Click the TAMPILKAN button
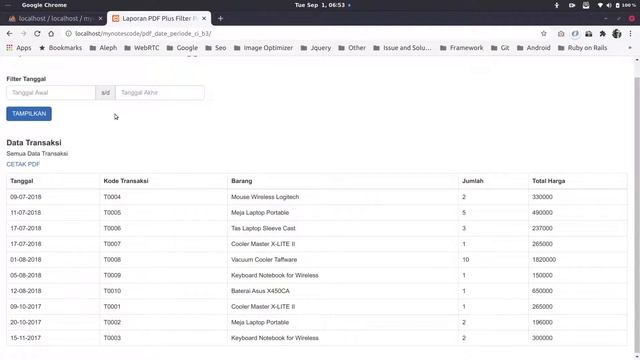Image resolution: width=640 pixels, height=360 pixels. coord(29,113)
